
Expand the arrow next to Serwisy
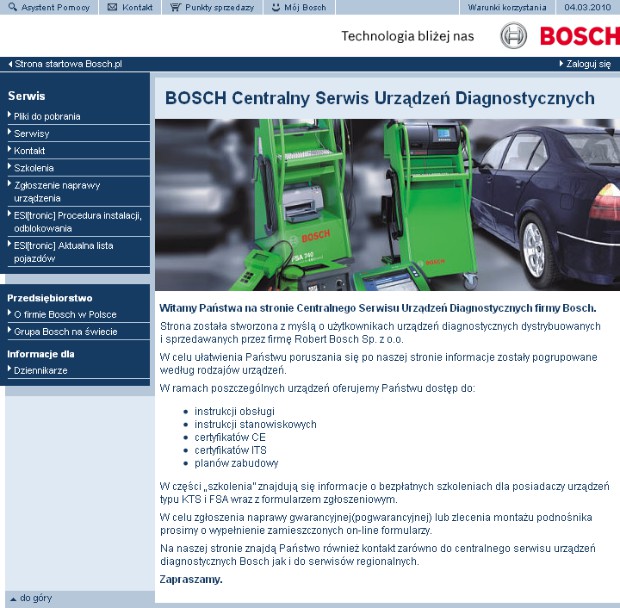9,132
